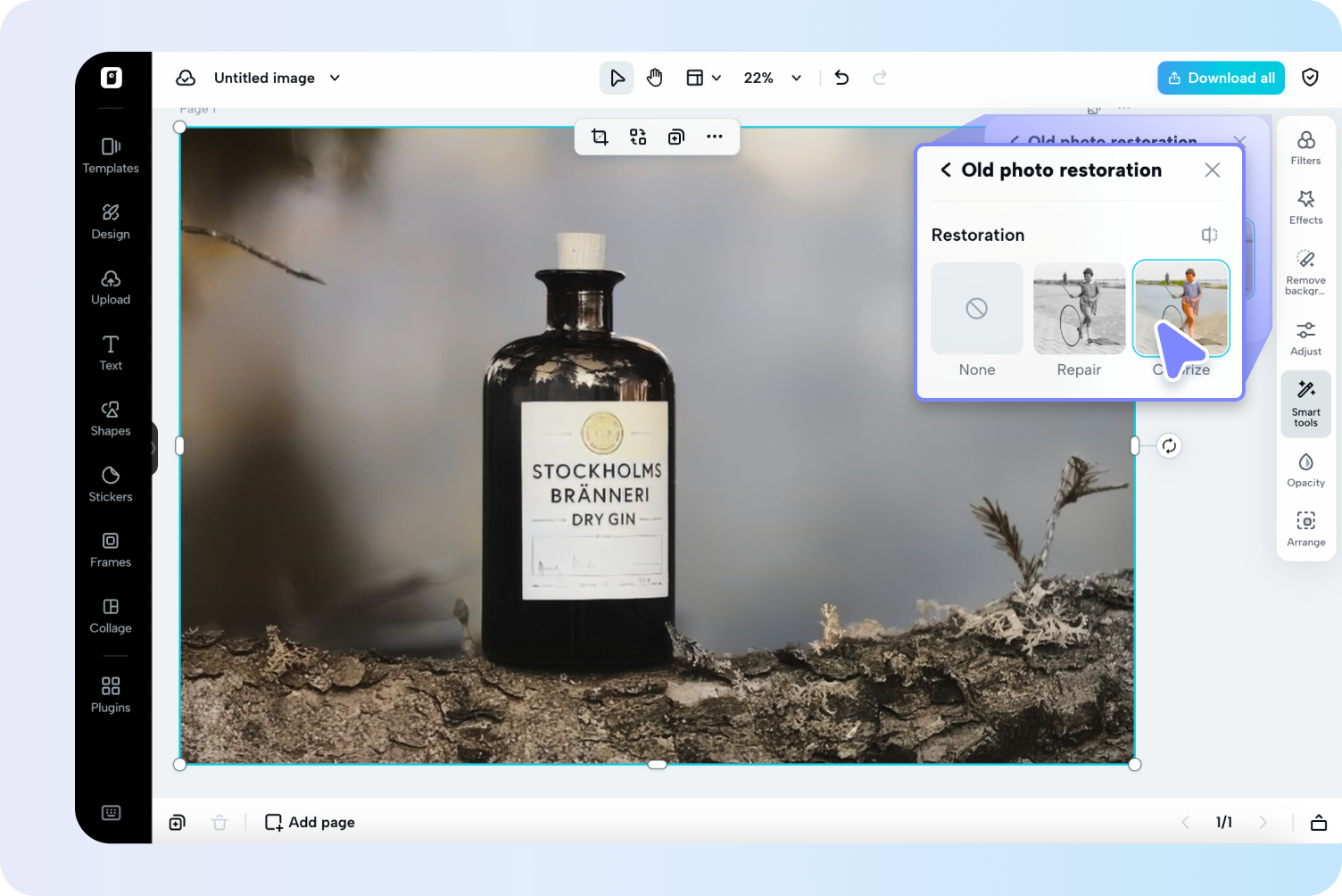
Task: Duplicate the current page
Action: pyautogui.click(x=178, y=822)
